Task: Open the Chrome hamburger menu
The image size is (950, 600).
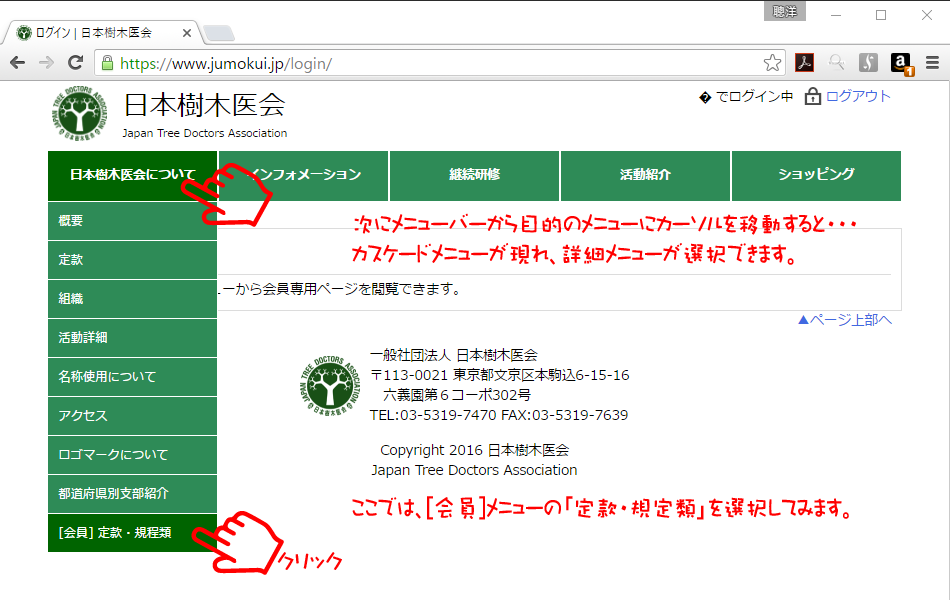Action: pyautogui.click(x=932, y=62)
